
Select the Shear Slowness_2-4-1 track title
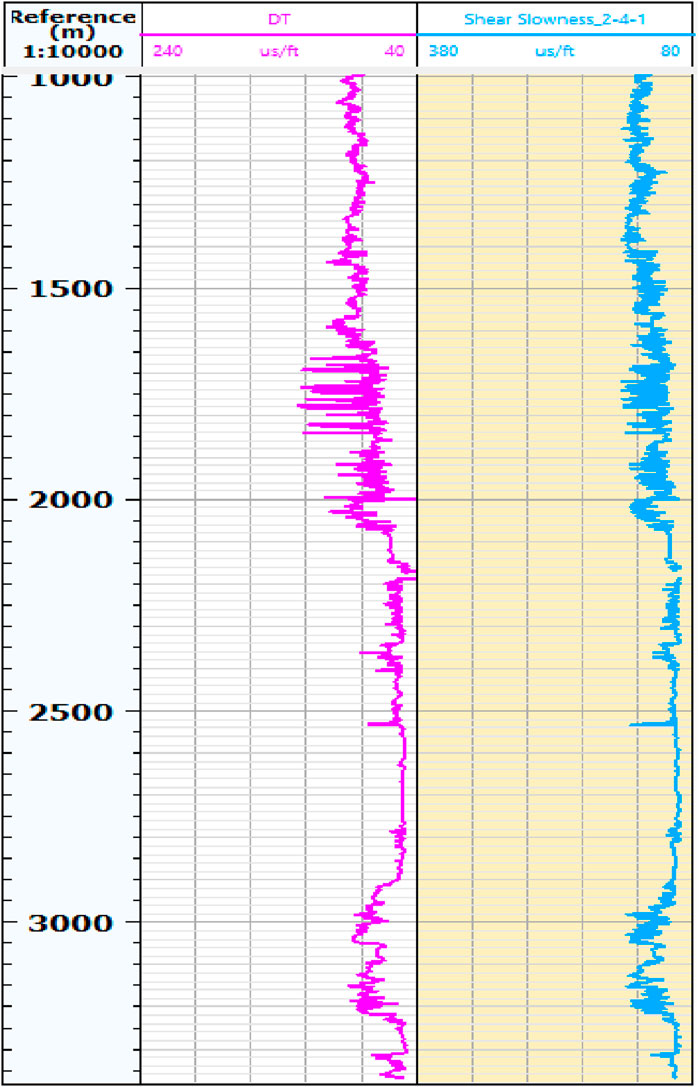556,21
